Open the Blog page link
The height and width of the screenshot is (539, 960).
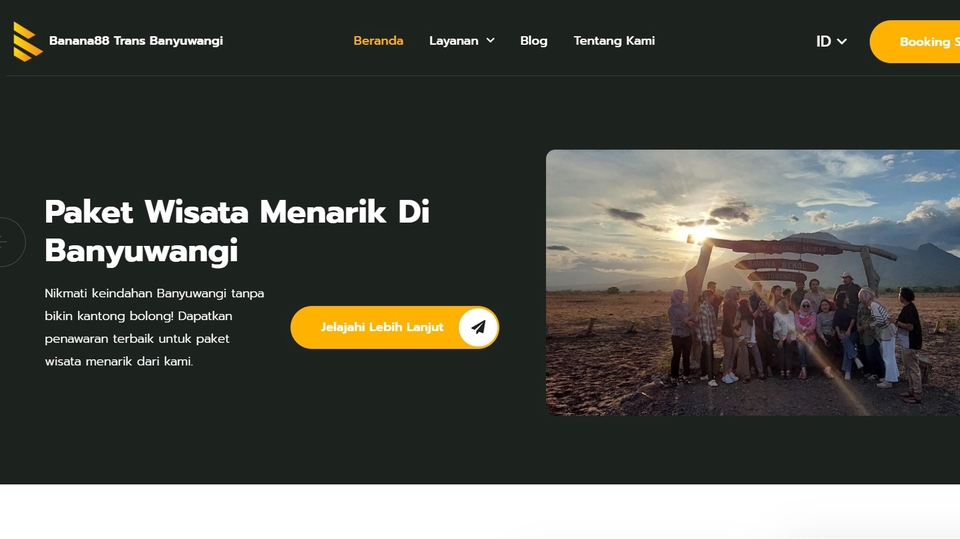tap(534, 40)
